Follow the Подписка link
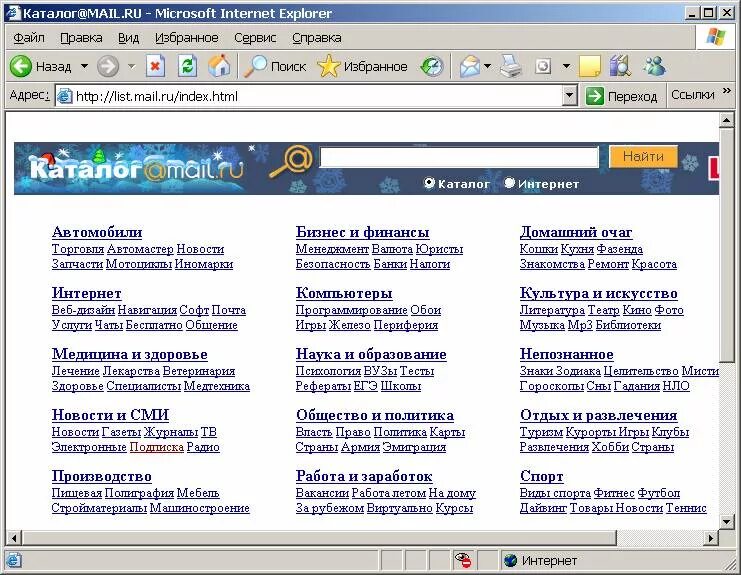Image resolution: width=741 pixels, height=575 pixels. [156, 446]
